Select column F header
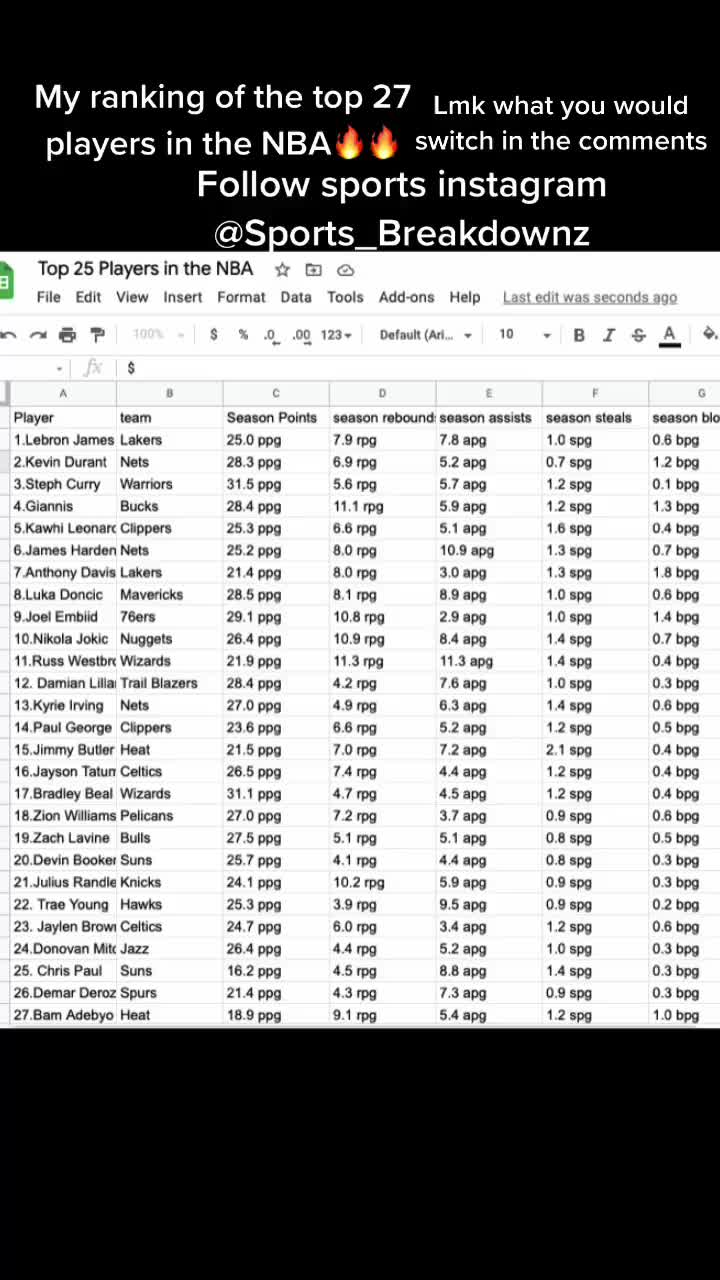This screenshot has width=720, height=1280. (595, 393)
